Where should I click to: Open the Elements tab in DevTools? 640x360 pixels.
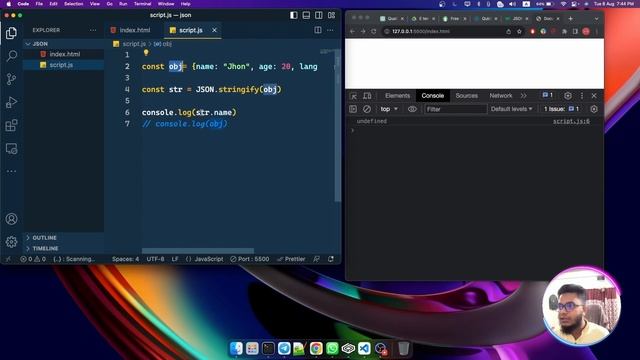tap(397, 96)
